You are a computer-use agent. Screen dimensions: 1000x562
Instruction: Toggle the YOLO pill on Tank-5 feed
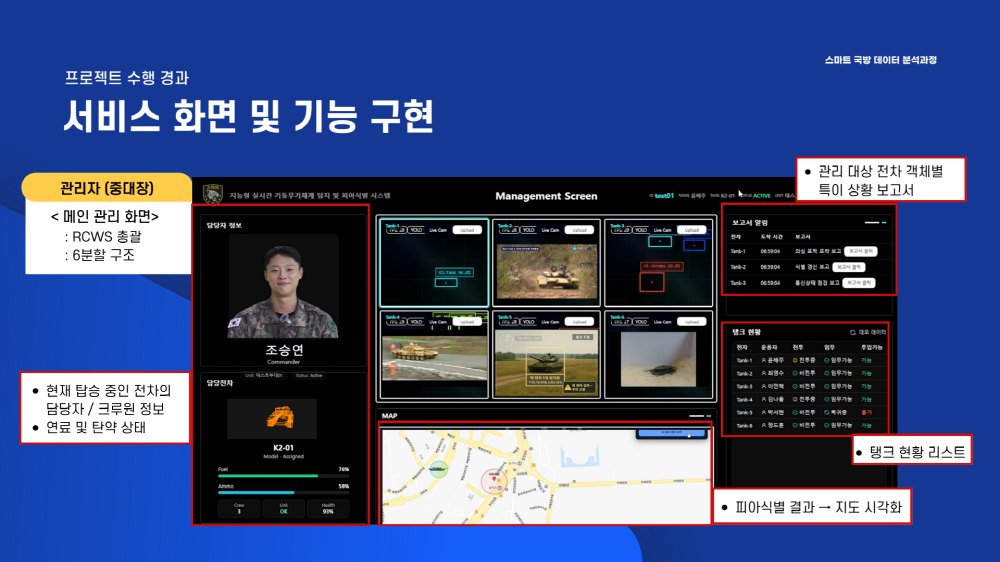pos(529,322)
